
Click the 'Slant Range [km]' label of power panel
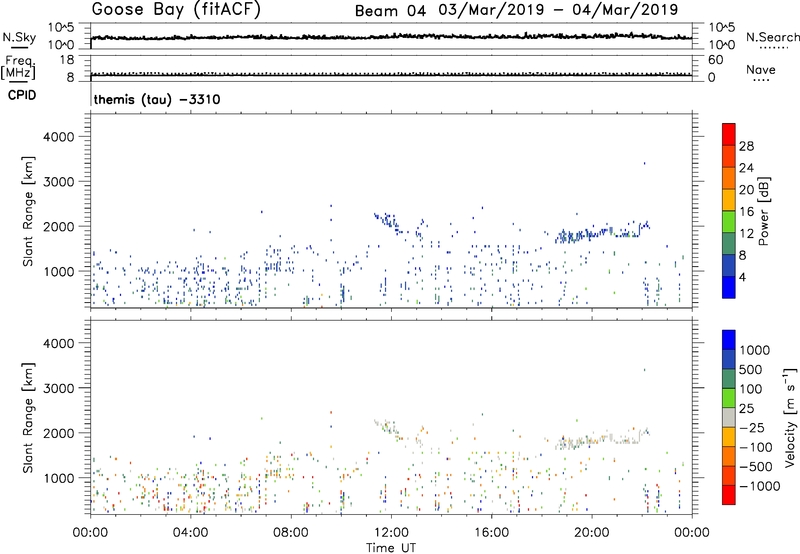point(28,211)
